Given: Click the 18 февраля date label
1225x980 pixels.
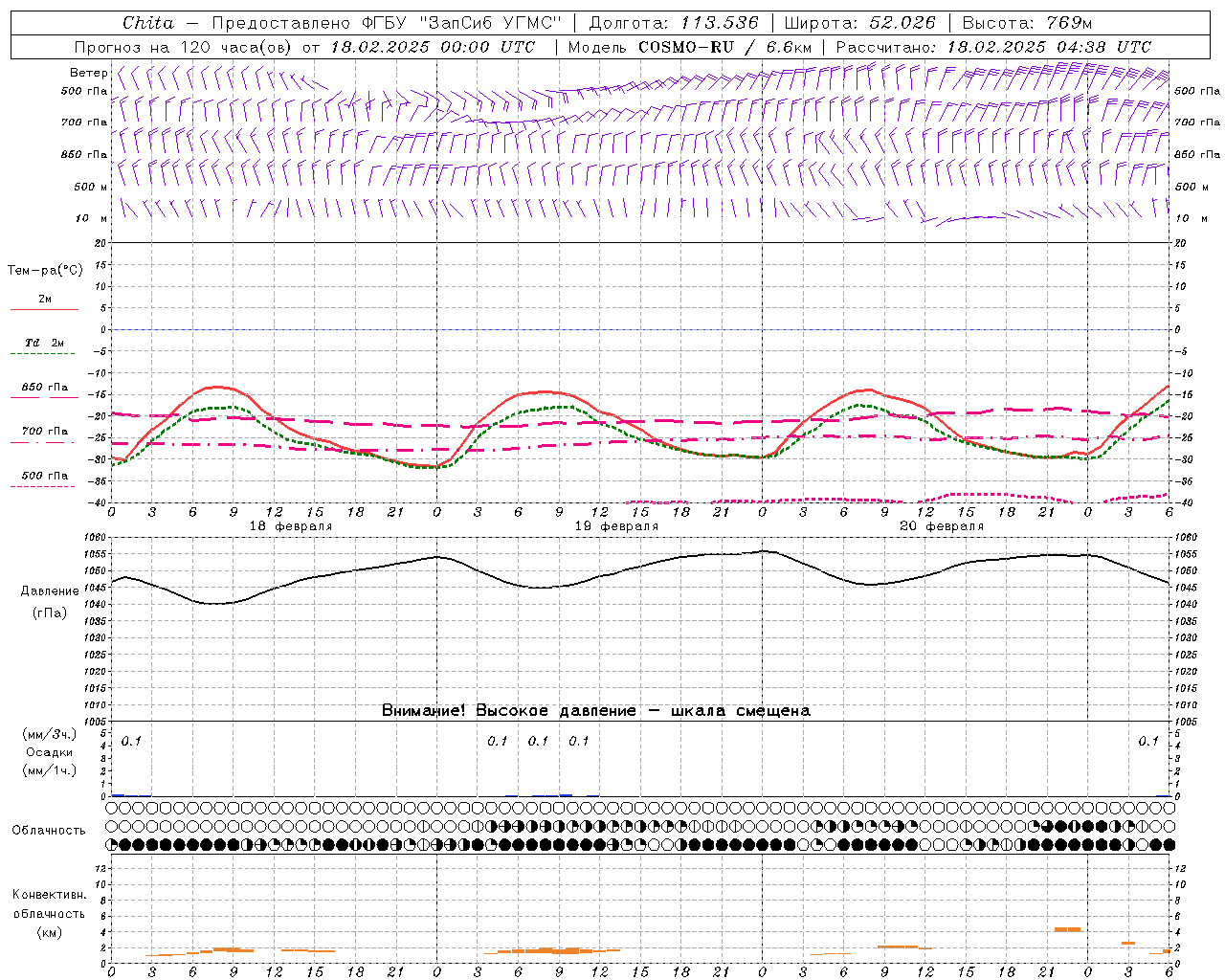Looking at the screenshot, I should click(291, 526).
